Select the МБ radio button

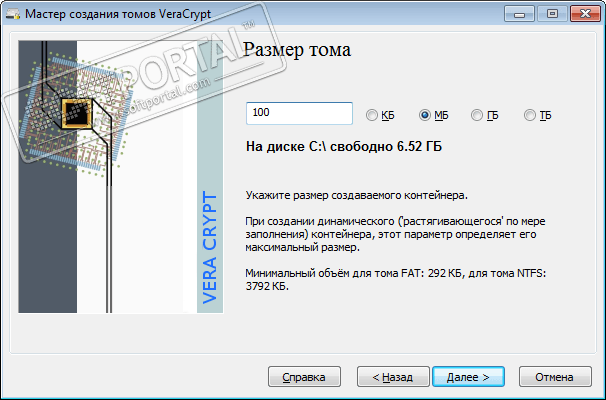434,115
